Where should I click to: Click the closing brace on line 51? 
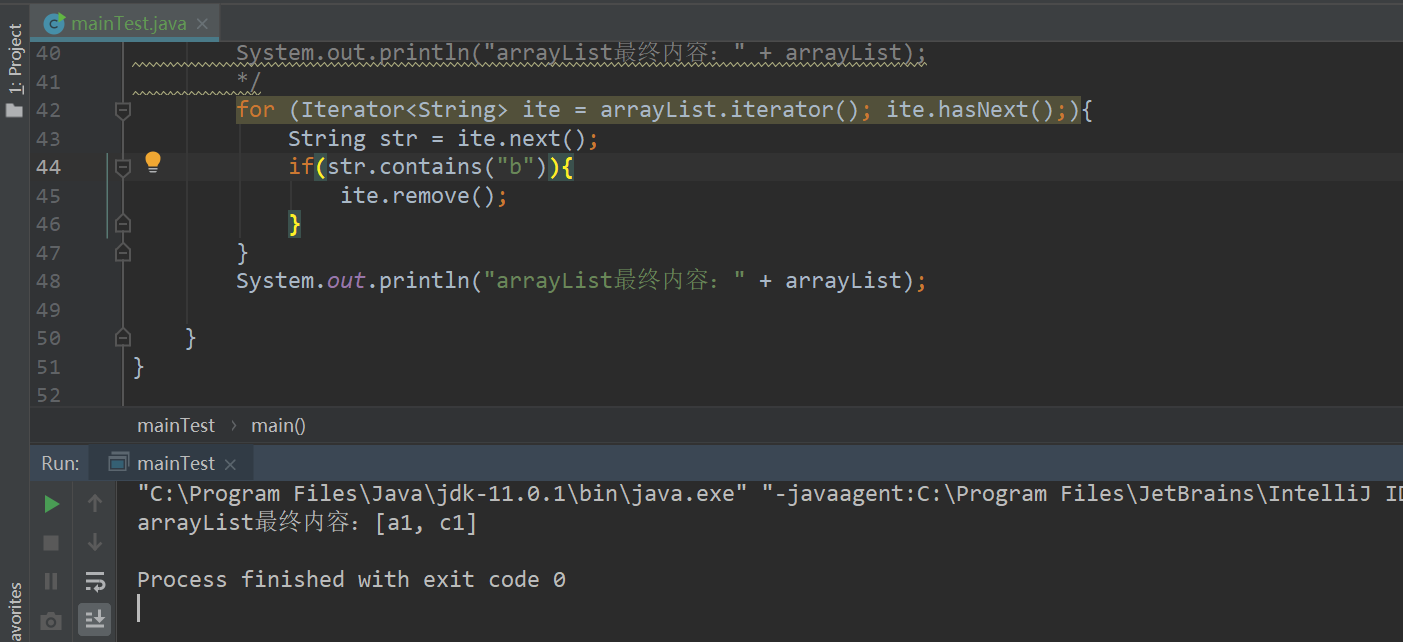(139, 367)
